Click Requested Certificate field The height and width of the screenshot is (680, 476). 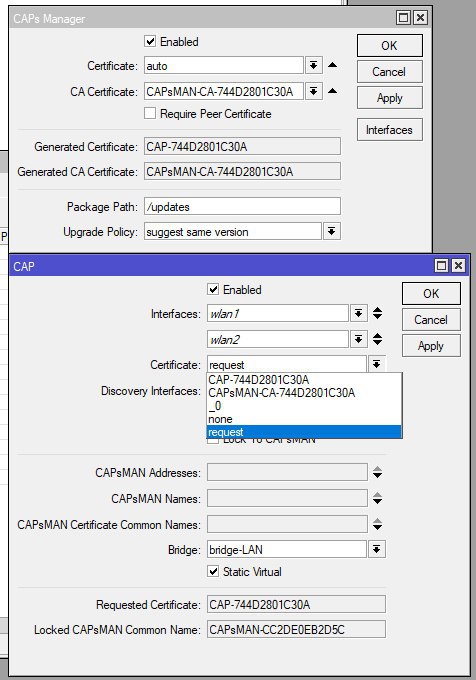click(296, 604)
